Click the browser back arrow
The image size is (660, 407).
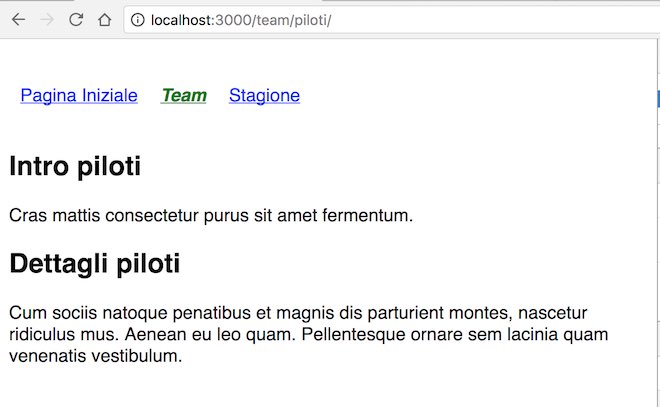click(x=17, y=20)
